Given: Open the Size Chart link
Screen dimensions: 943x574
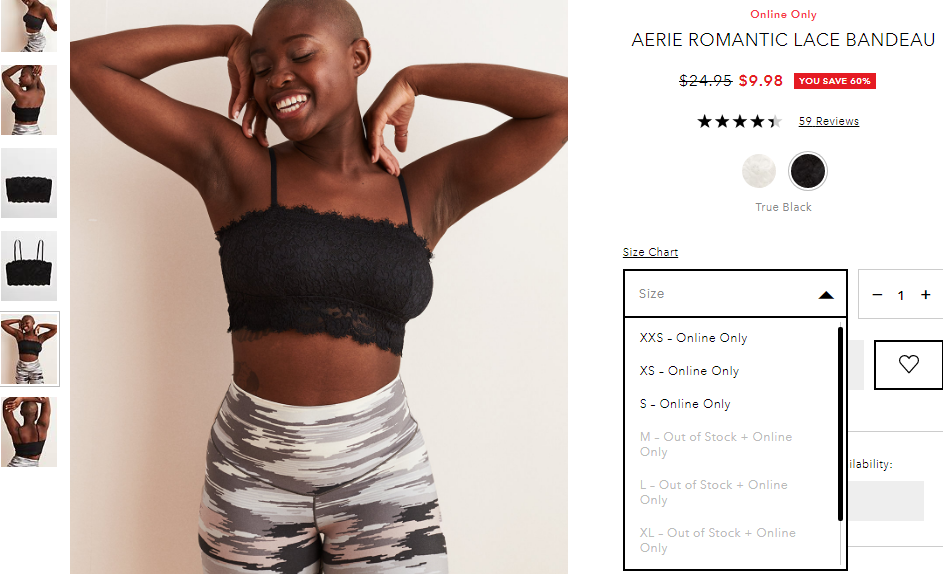Looking at the screenshot, I should pos(650,252).
